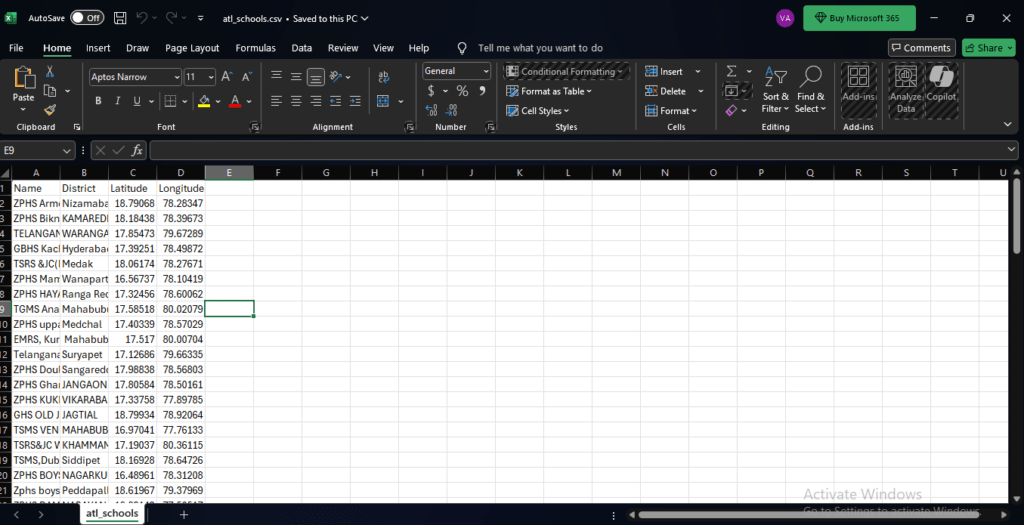Image resolution: width=1024 pixels, height=525 pixels.
Task: Align text left in cell
Action: tap(276, 101)
